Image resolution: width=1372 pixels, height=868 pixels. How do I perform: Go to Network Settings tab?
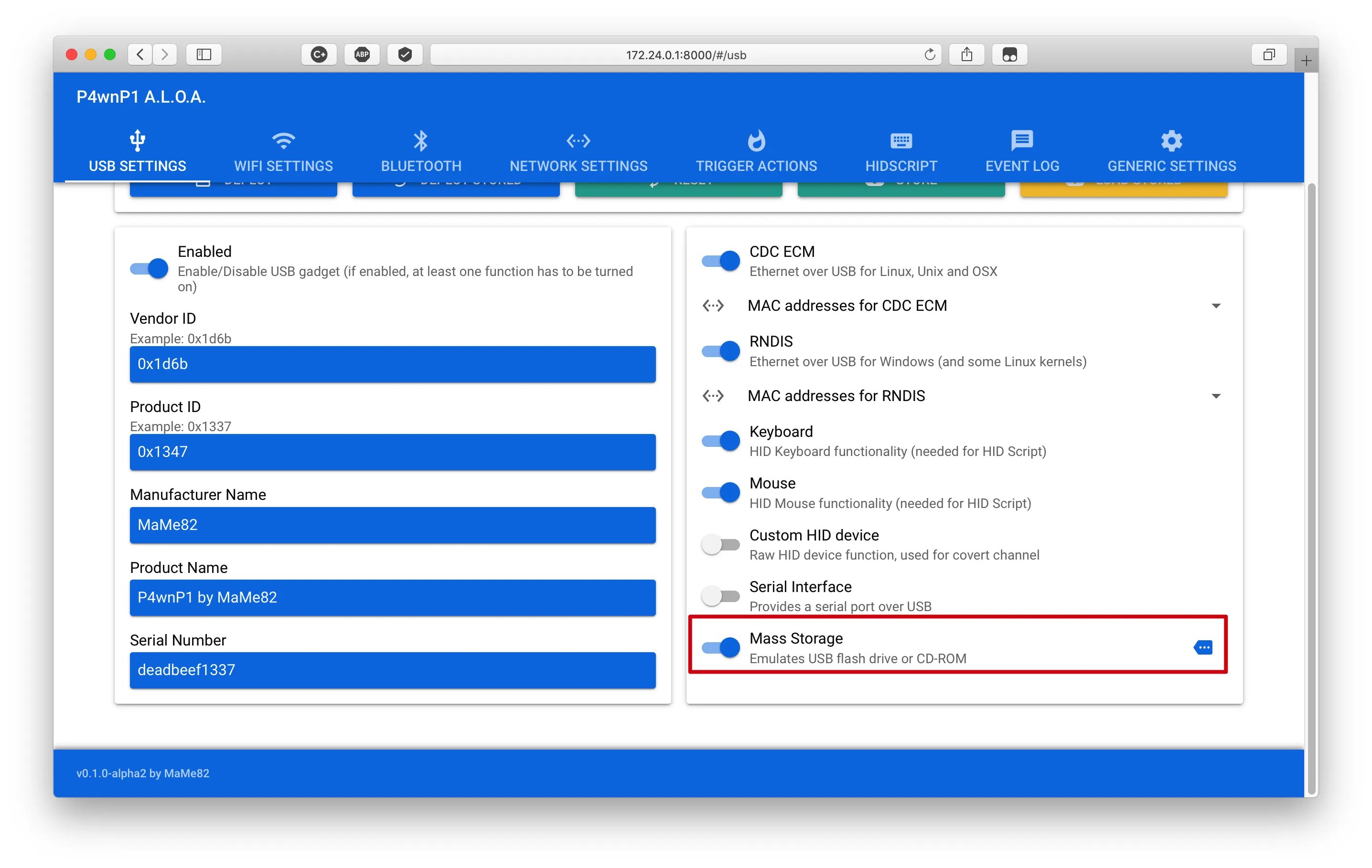(579, 151)
